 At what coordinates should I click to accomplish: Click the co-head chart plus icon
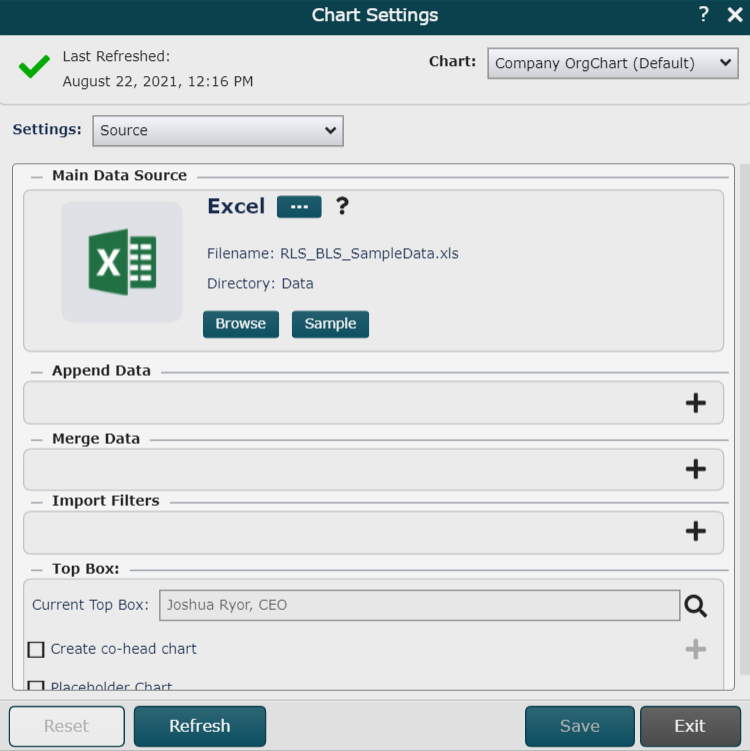tap(695, 649)
